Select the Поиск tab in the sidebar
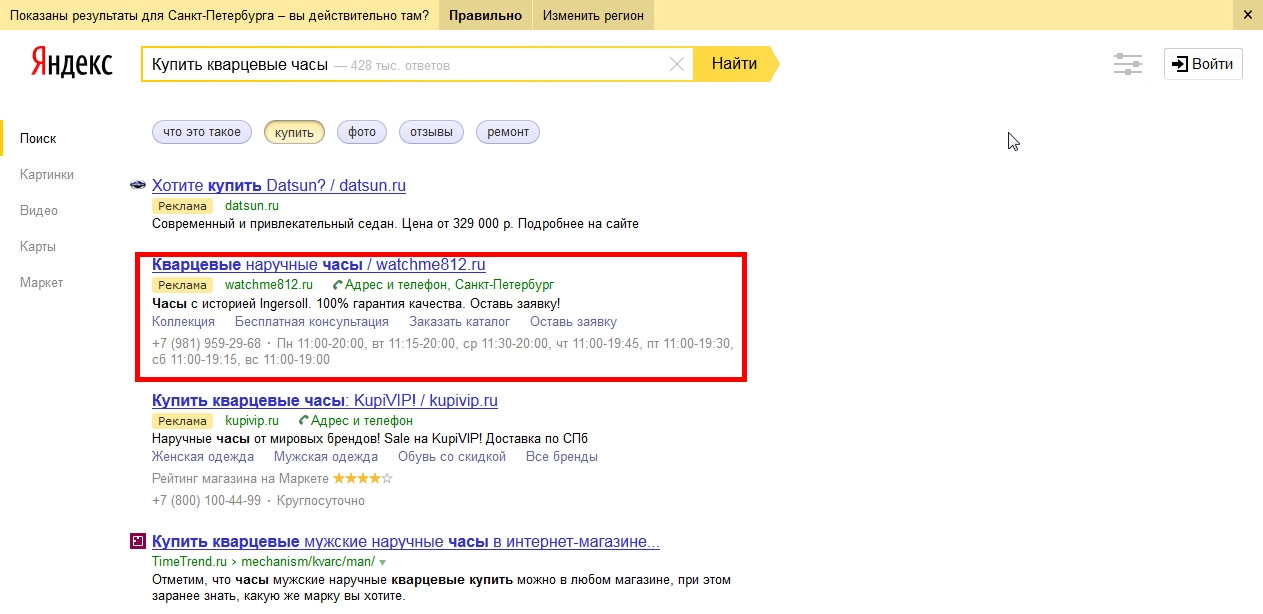 pyautogui.click(x=38, y=139)
